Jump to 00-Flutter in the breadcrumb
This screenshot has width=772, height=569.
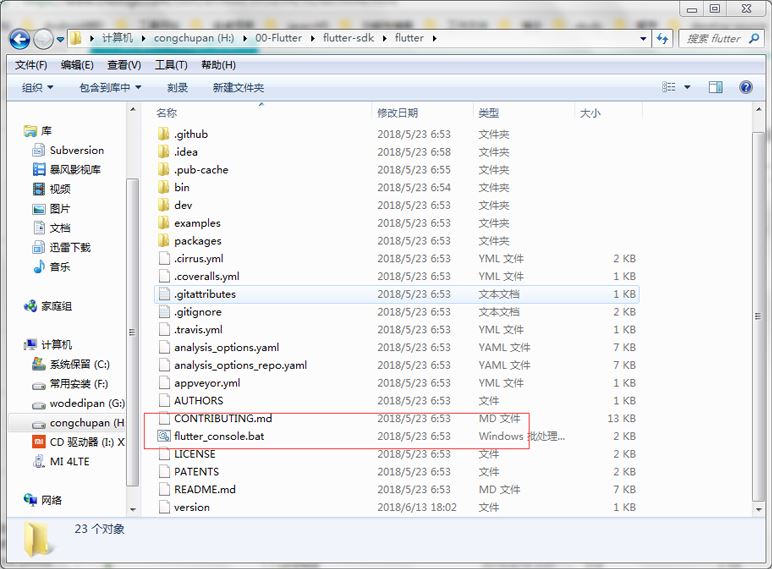coord(278,38)
